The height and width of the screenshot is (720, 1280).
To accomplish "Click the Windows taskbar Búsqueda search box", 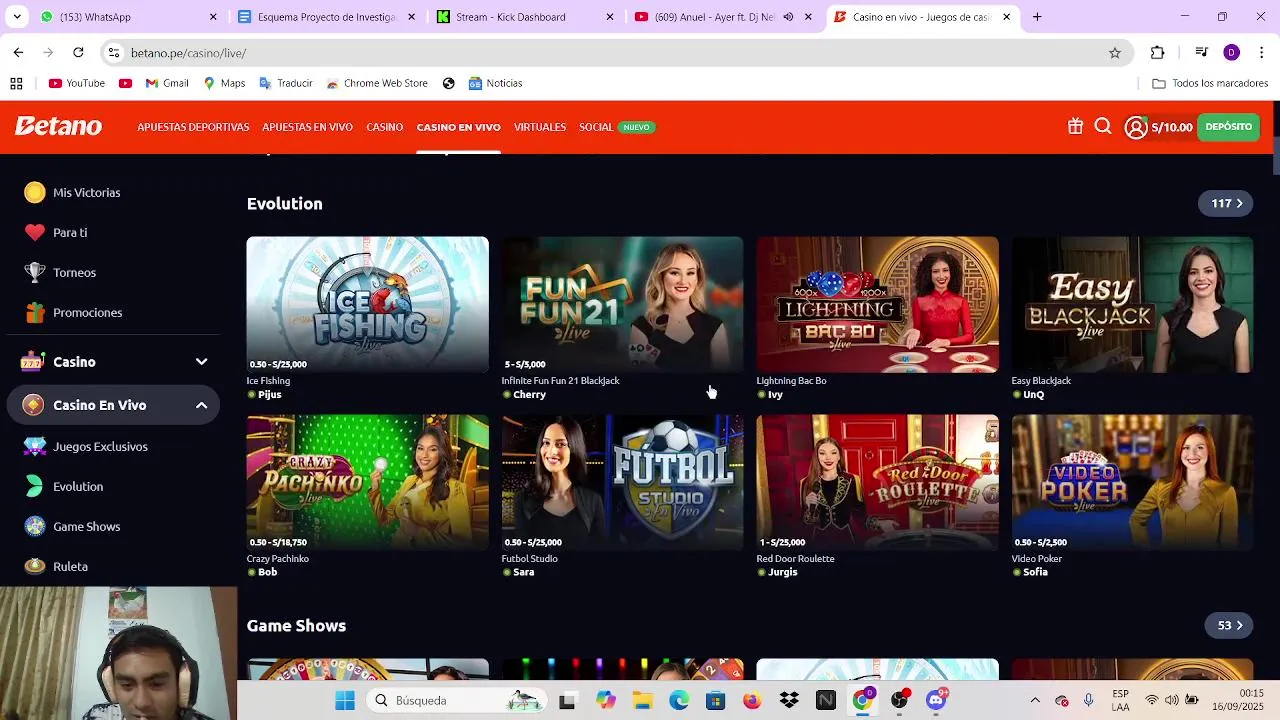I will click(x=459, y=700).
